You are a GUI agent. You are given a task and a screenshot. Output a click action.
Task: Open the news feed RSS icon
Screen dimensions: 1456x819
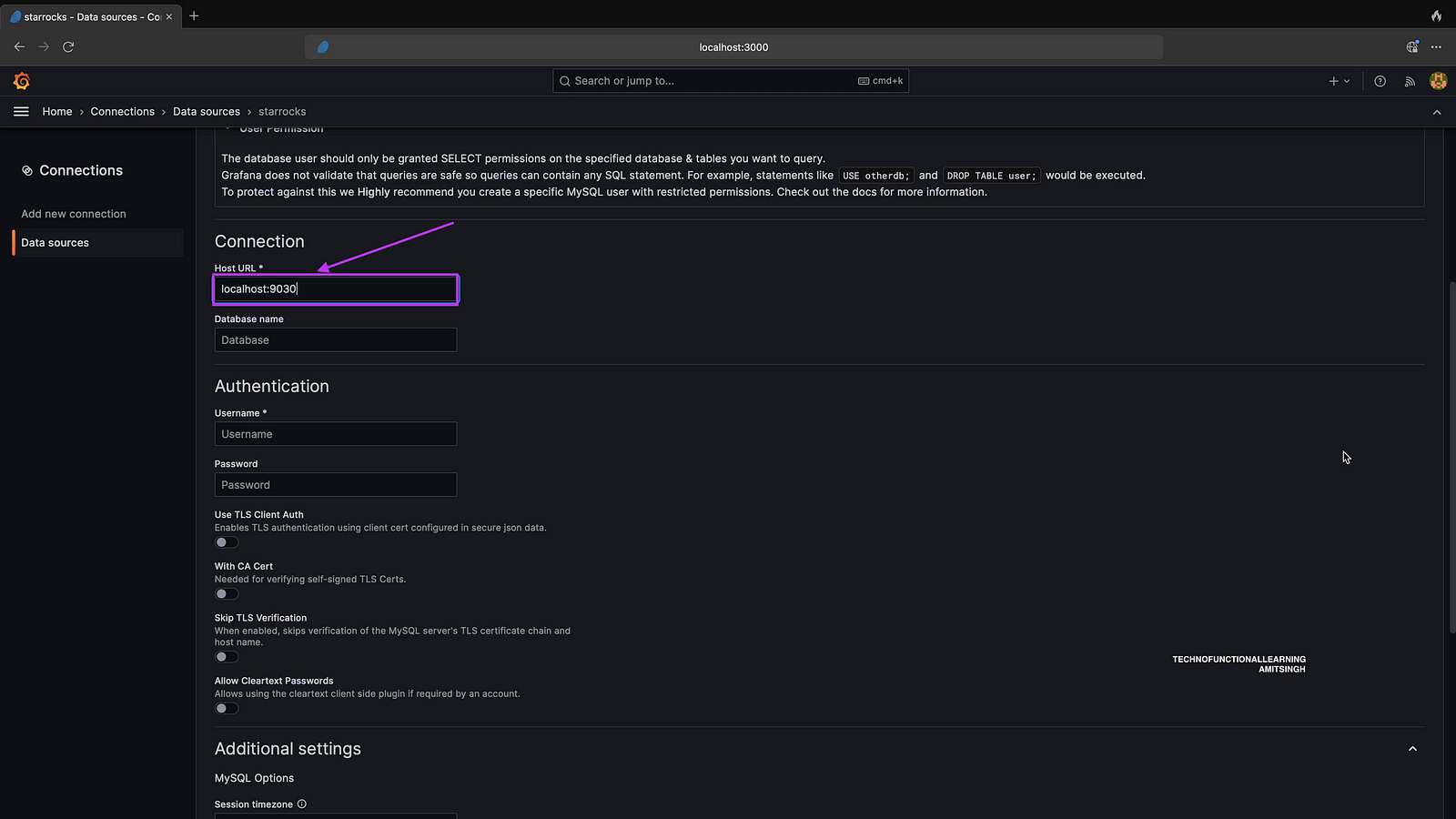[1410, 81]
